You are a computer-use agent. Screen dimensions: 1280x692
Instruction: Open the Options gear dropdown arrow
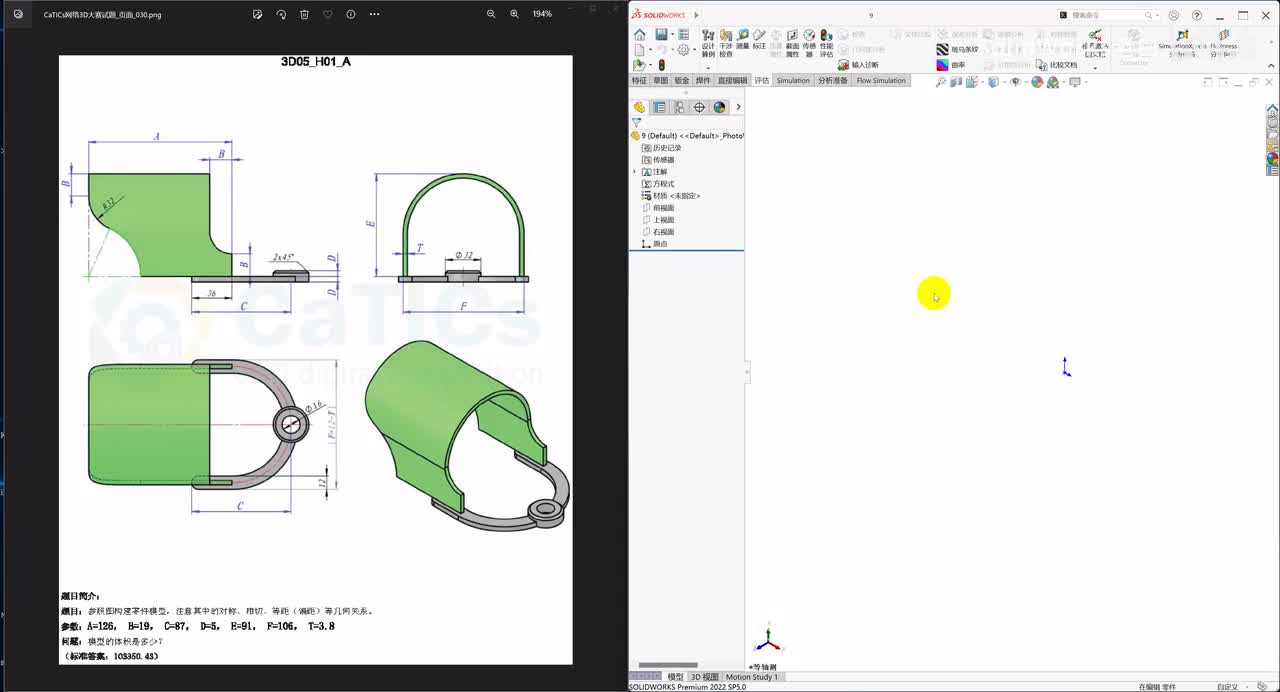point(693,49)
